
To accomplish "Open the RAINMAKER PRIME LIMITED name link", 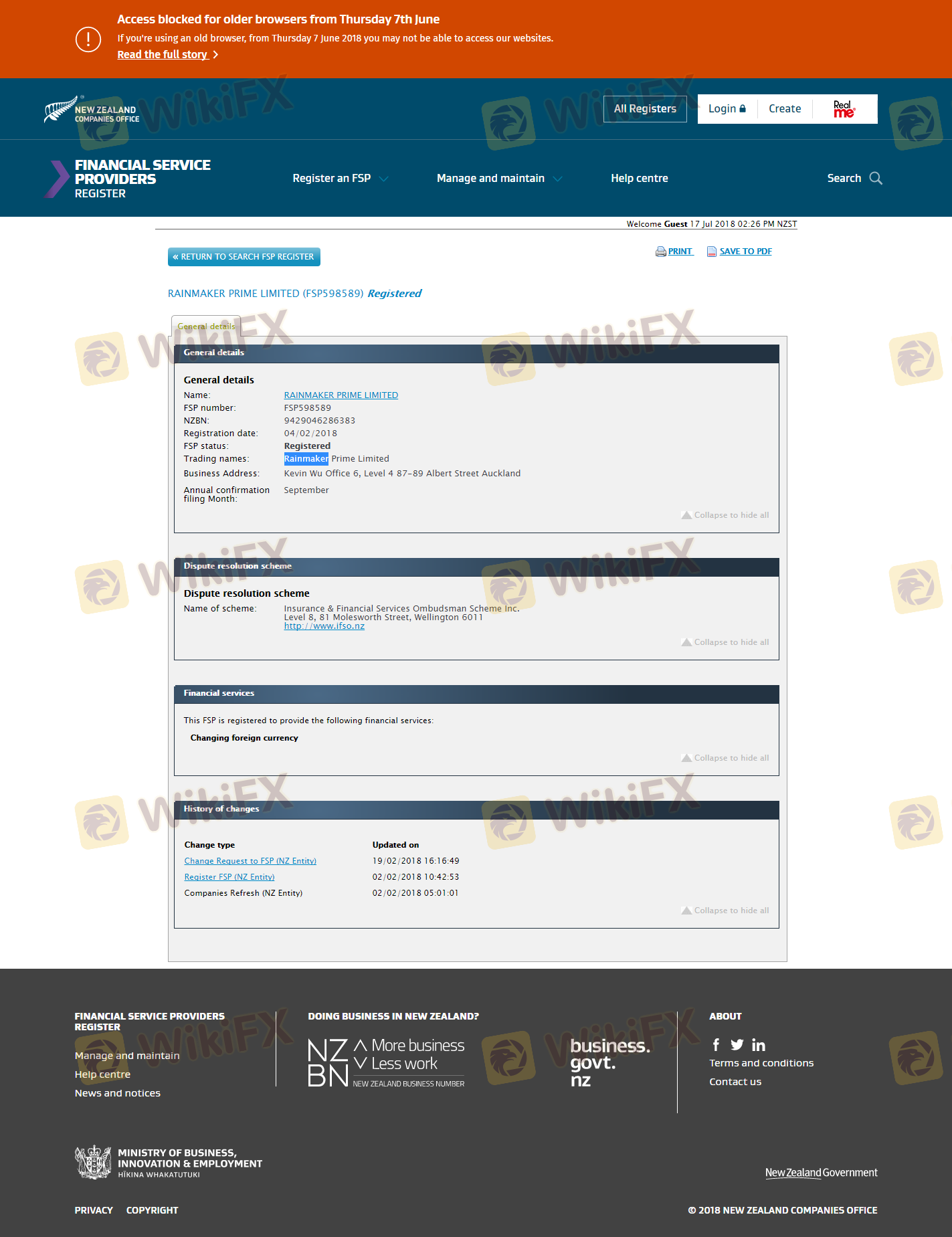I will click(x=341, y=395).
